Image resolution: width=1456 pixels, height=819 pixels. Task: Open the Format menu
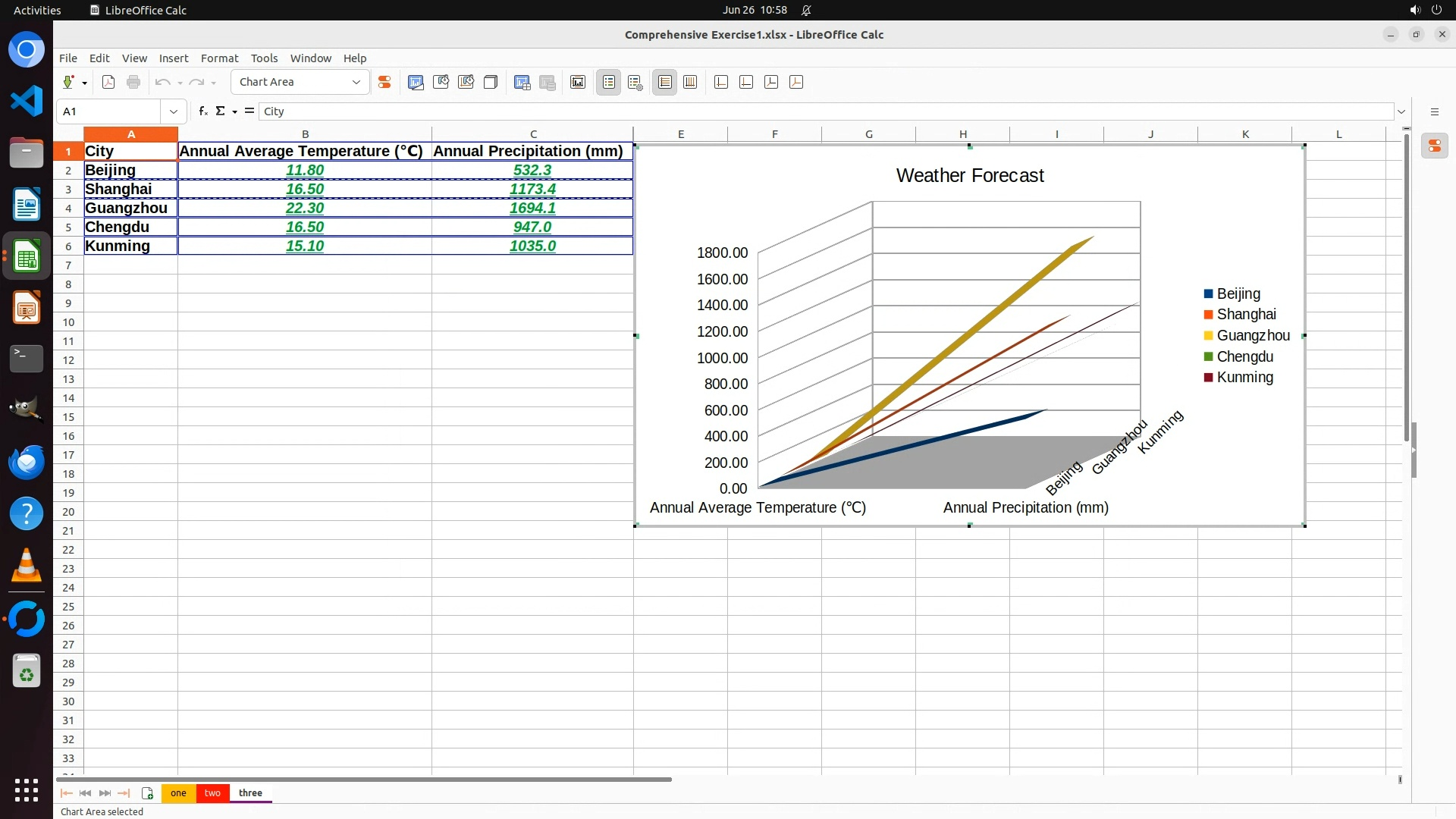coord(219,58)
